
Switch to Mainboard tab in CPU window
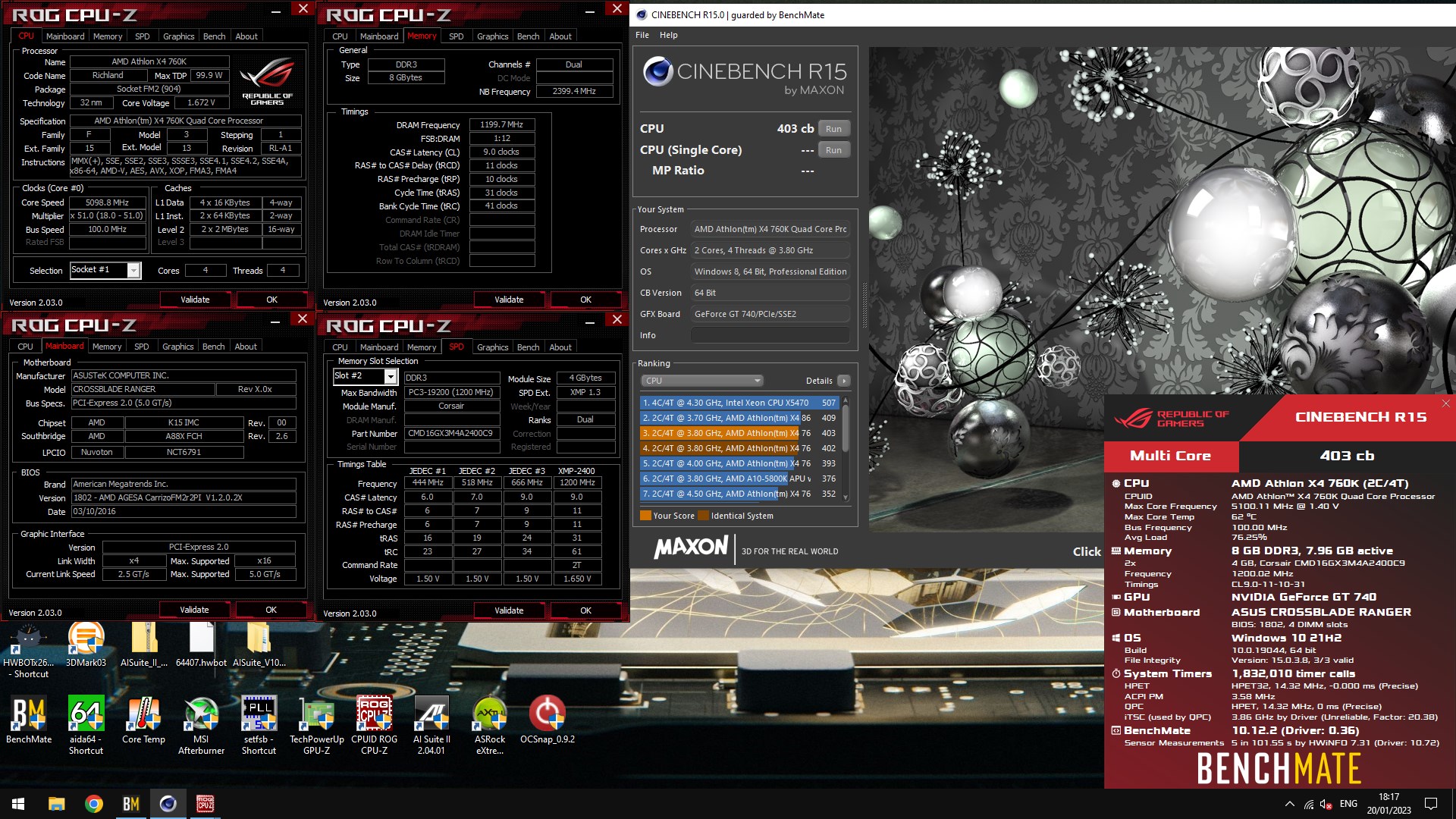65,36
